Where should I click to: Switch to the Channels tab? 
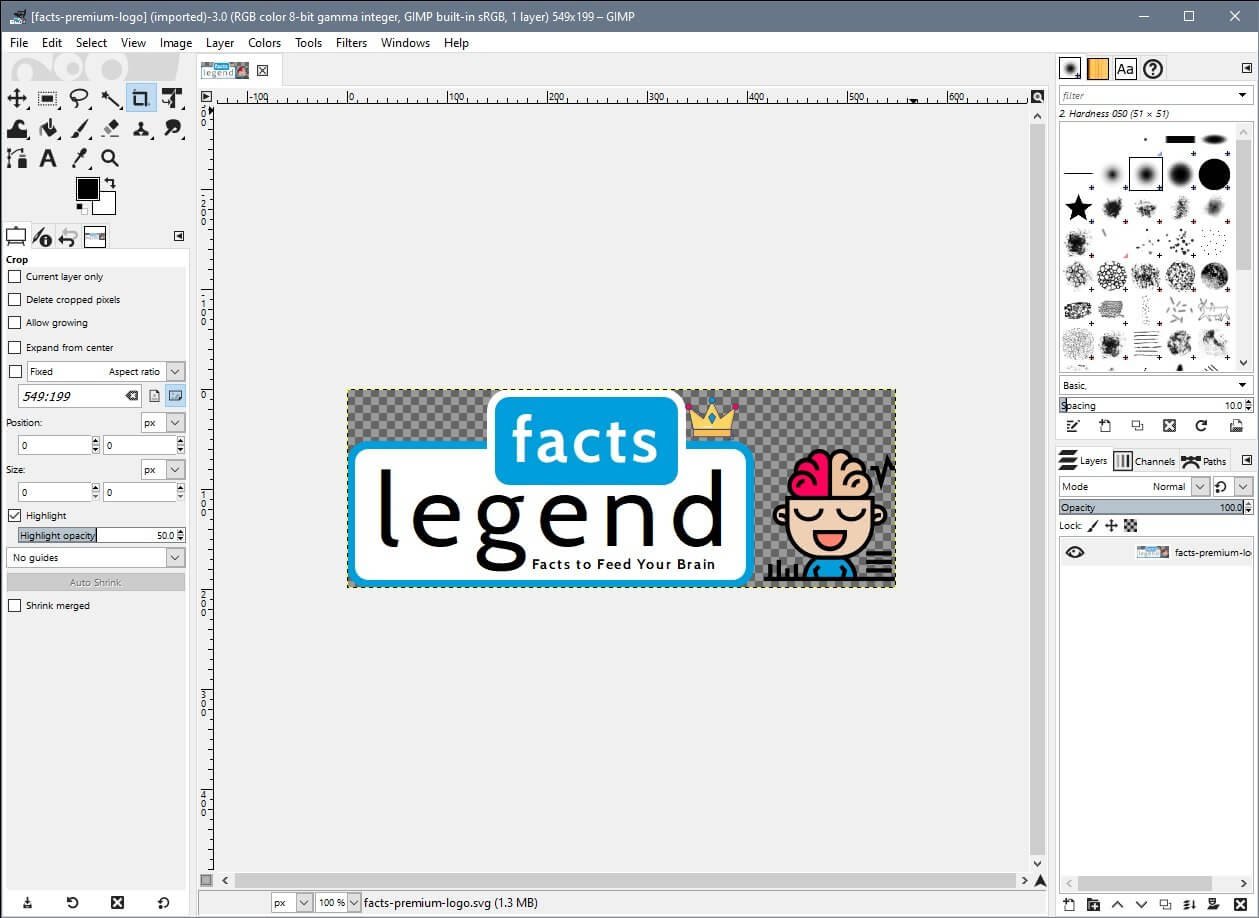pos(1145,461)
